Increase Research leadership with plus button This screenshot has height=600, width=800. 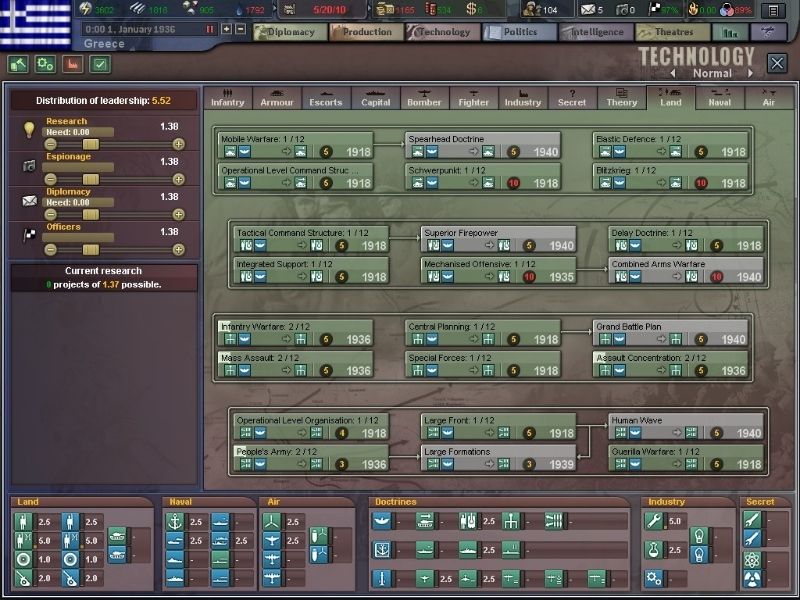click(179, 144)
